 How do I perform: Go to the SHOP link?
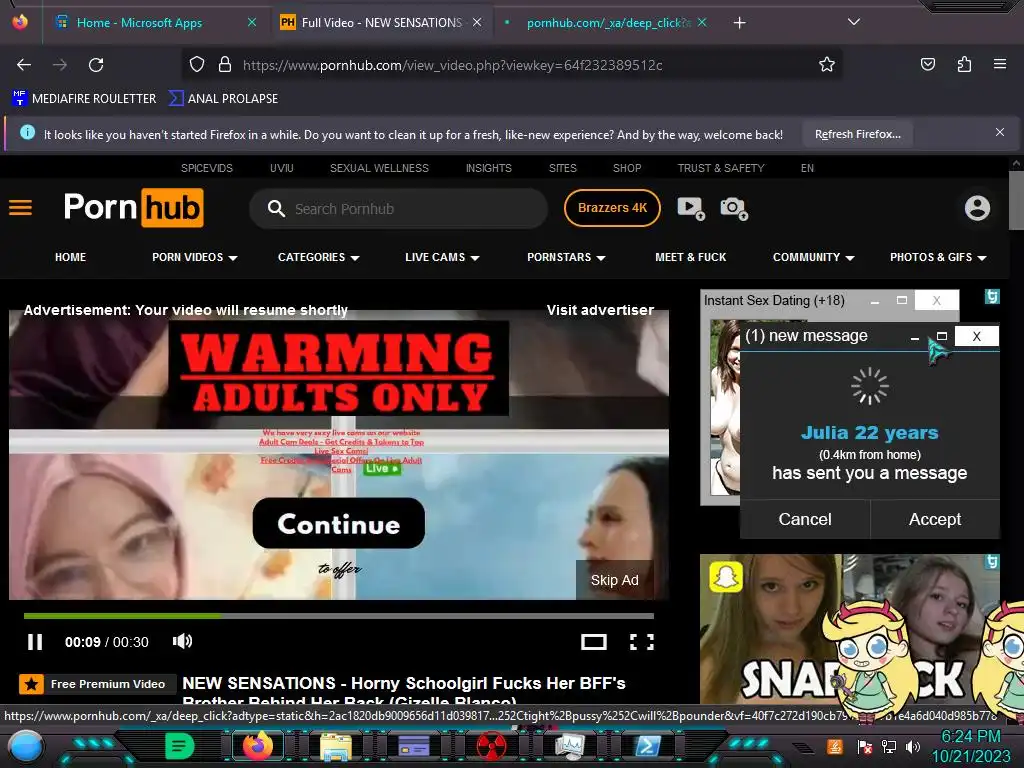pyautogui.click(x=627, y=168)
